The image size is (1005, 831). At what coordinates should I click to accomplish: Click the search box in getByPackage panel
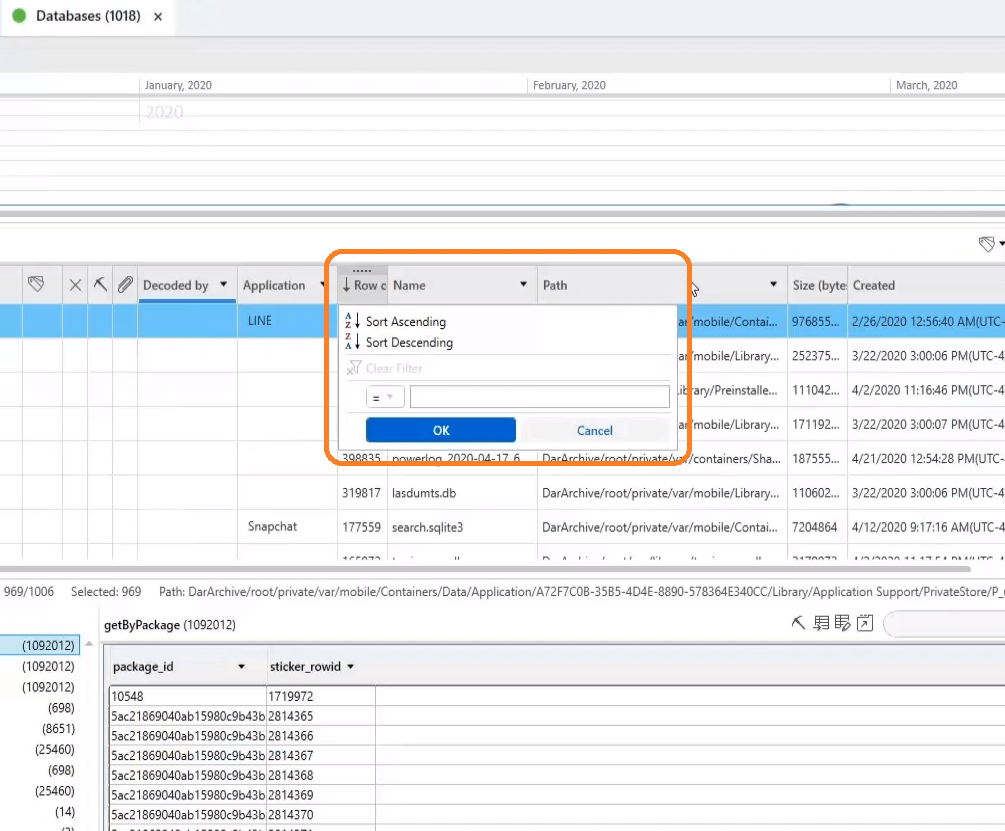[x=943, y=623]
